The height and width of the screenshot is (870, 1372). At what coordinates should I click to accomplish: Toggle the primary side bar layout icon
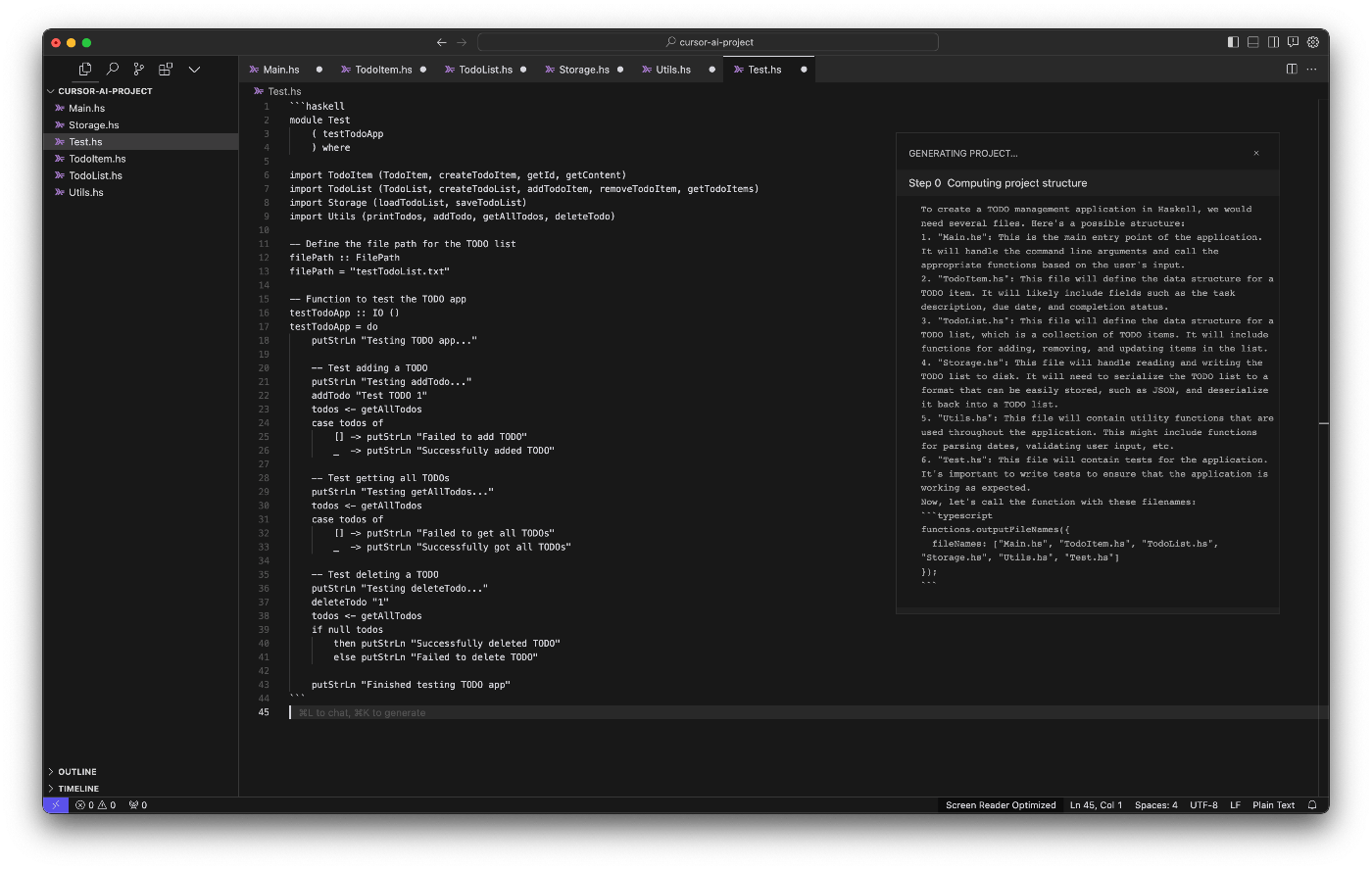(x=1233, y=42)
